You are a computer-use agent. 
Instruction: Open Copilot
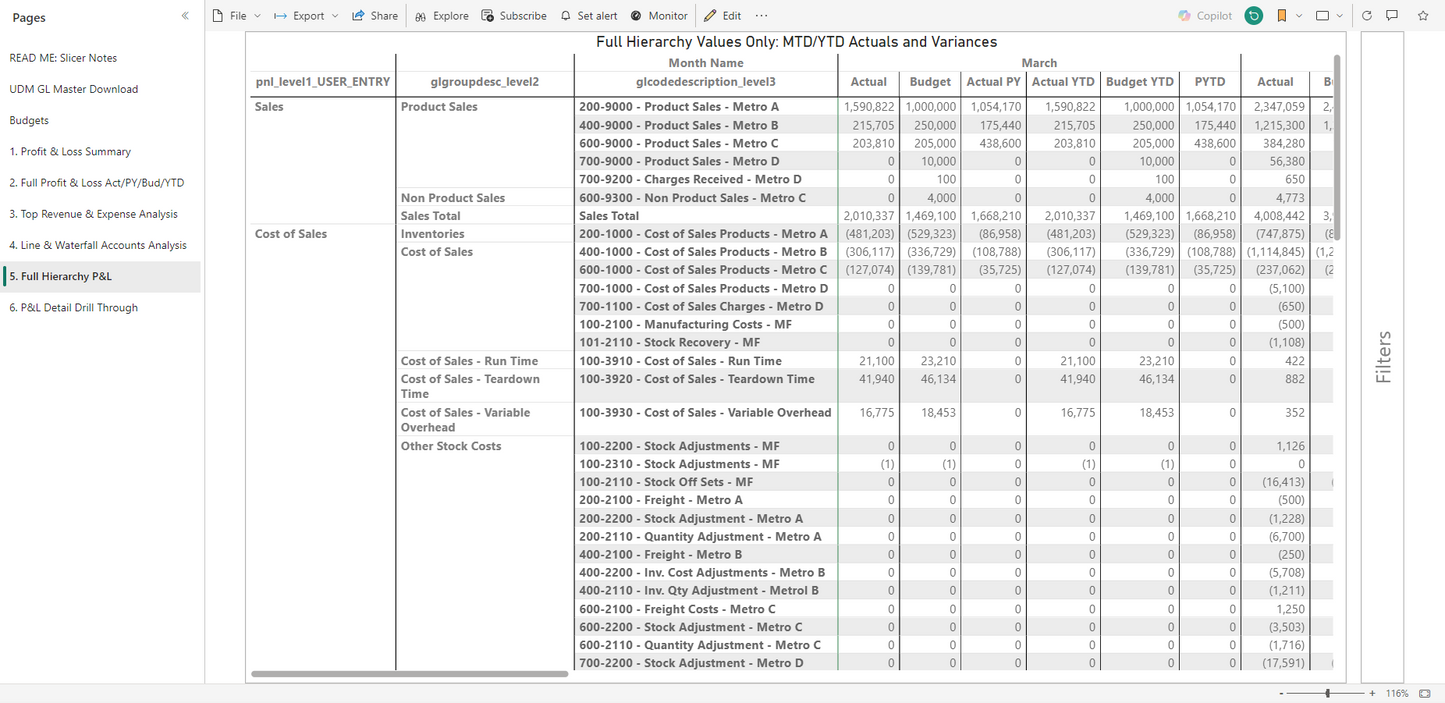[1205, 16]
